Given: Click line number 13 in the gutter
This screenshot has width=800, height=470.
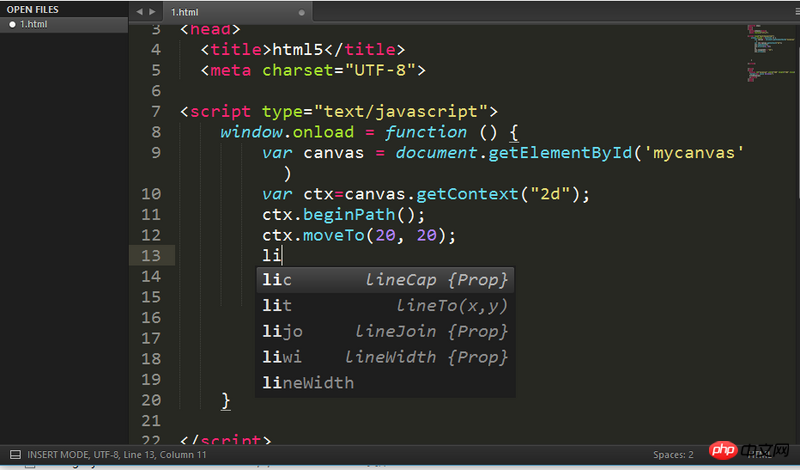Looking at the screenshot, I should pos(151,255).
